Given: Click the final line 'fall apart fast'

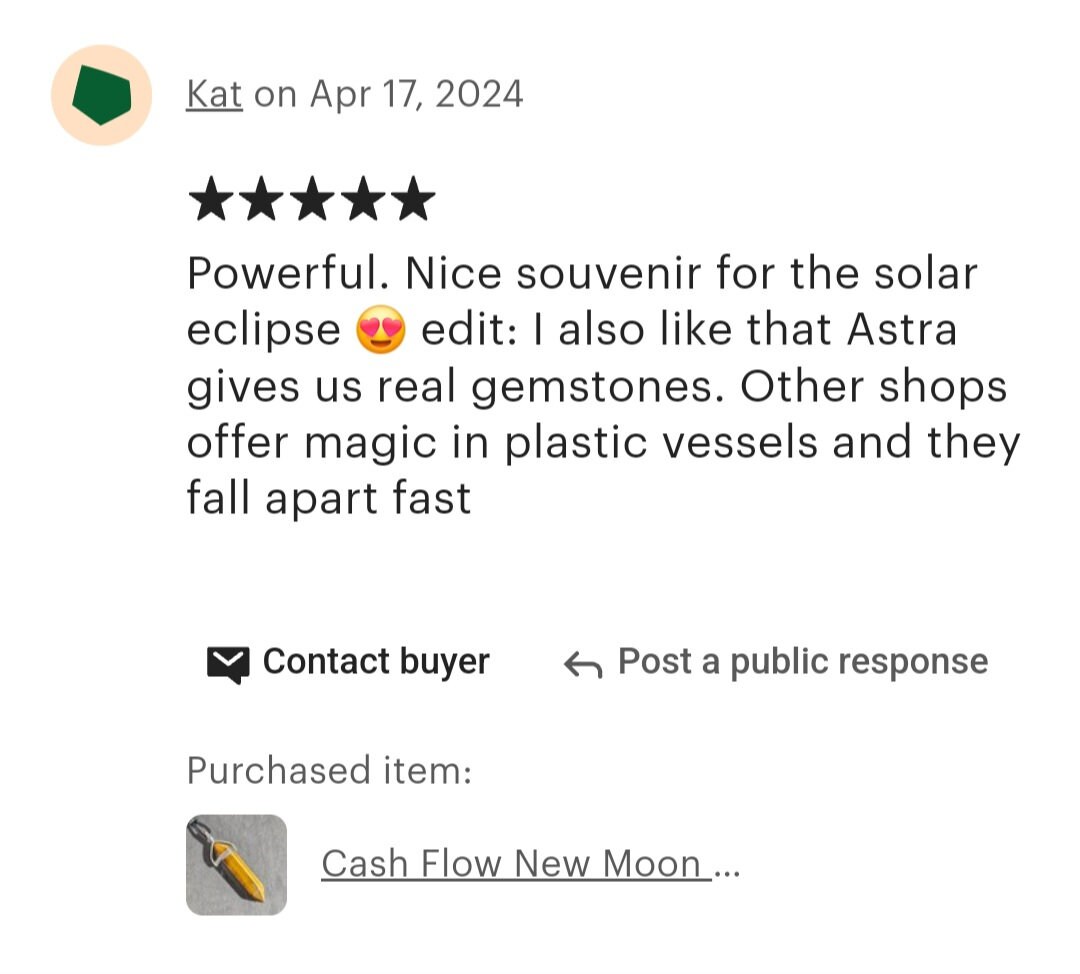Looking at the screenshot, I should click(x=329, y=498).
